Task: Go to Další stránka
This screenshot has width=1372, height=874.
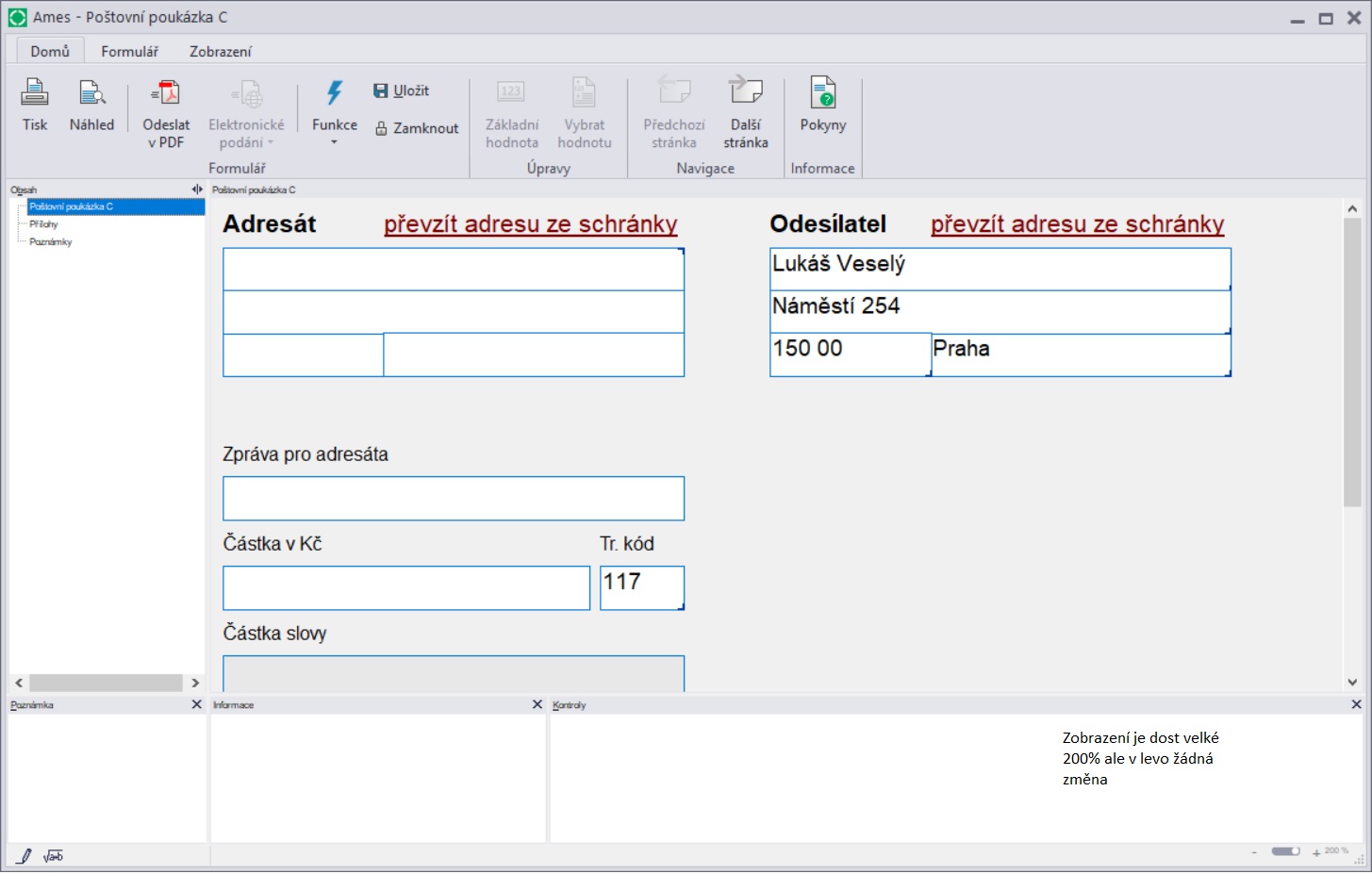Action: coord(746,113)
